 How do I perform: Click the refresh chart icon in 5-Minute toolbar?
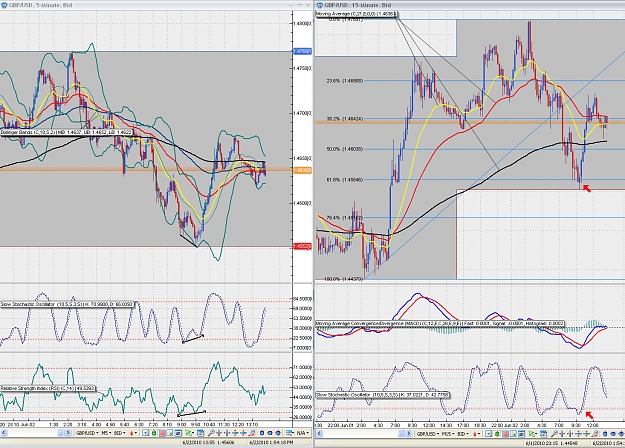point(200,433)
